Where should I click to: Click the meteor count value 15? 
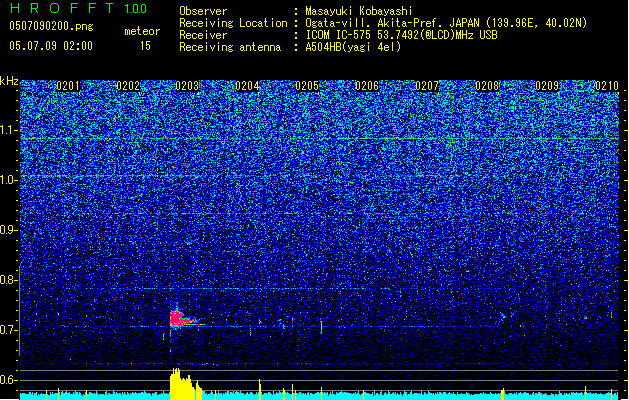(x=145, y=46)
